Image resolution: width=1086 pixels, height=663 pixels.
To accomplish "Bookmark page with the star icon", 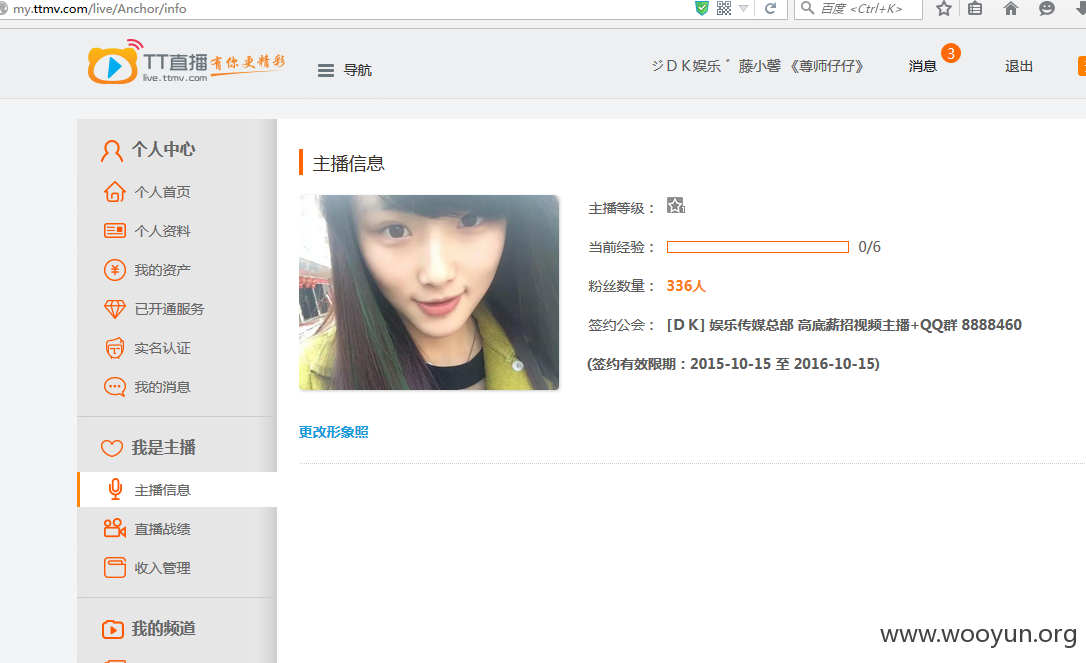I will [943, 8].
